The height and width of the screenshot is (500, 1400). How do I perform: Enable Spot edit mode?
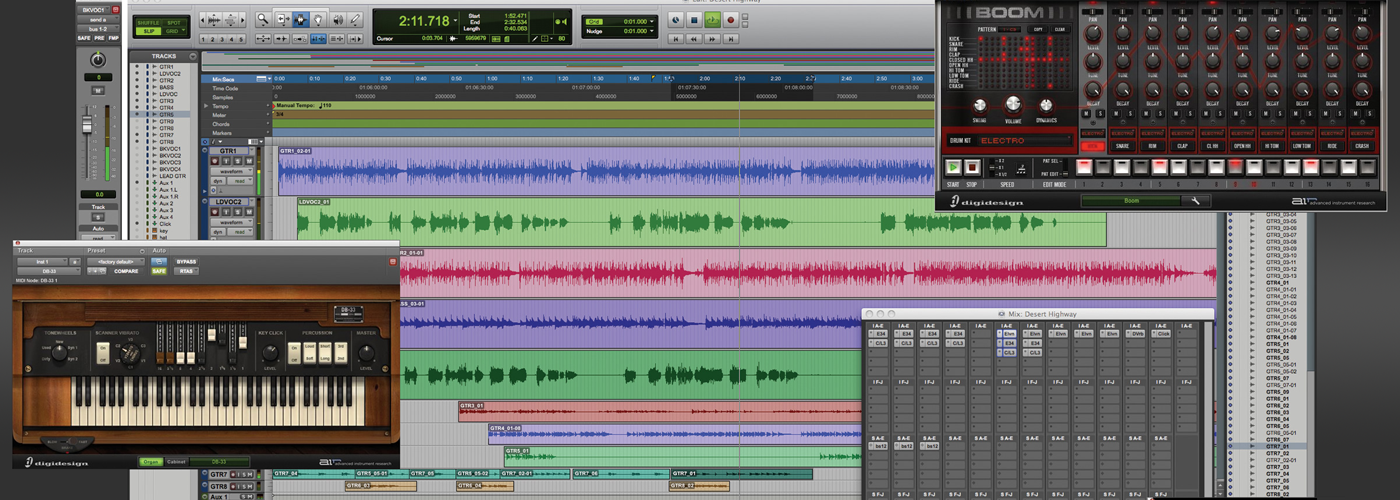click(x=174, y=21)
